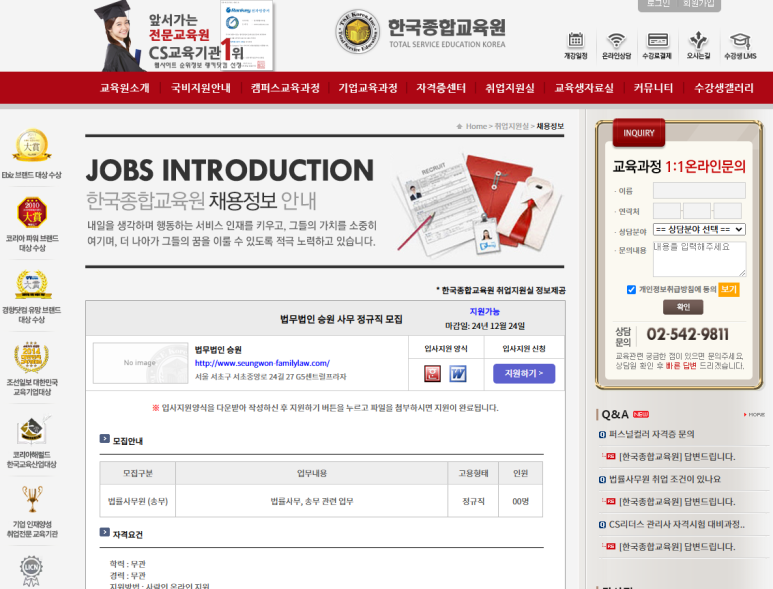Click the 확인 submit button

tap(683, 307)
